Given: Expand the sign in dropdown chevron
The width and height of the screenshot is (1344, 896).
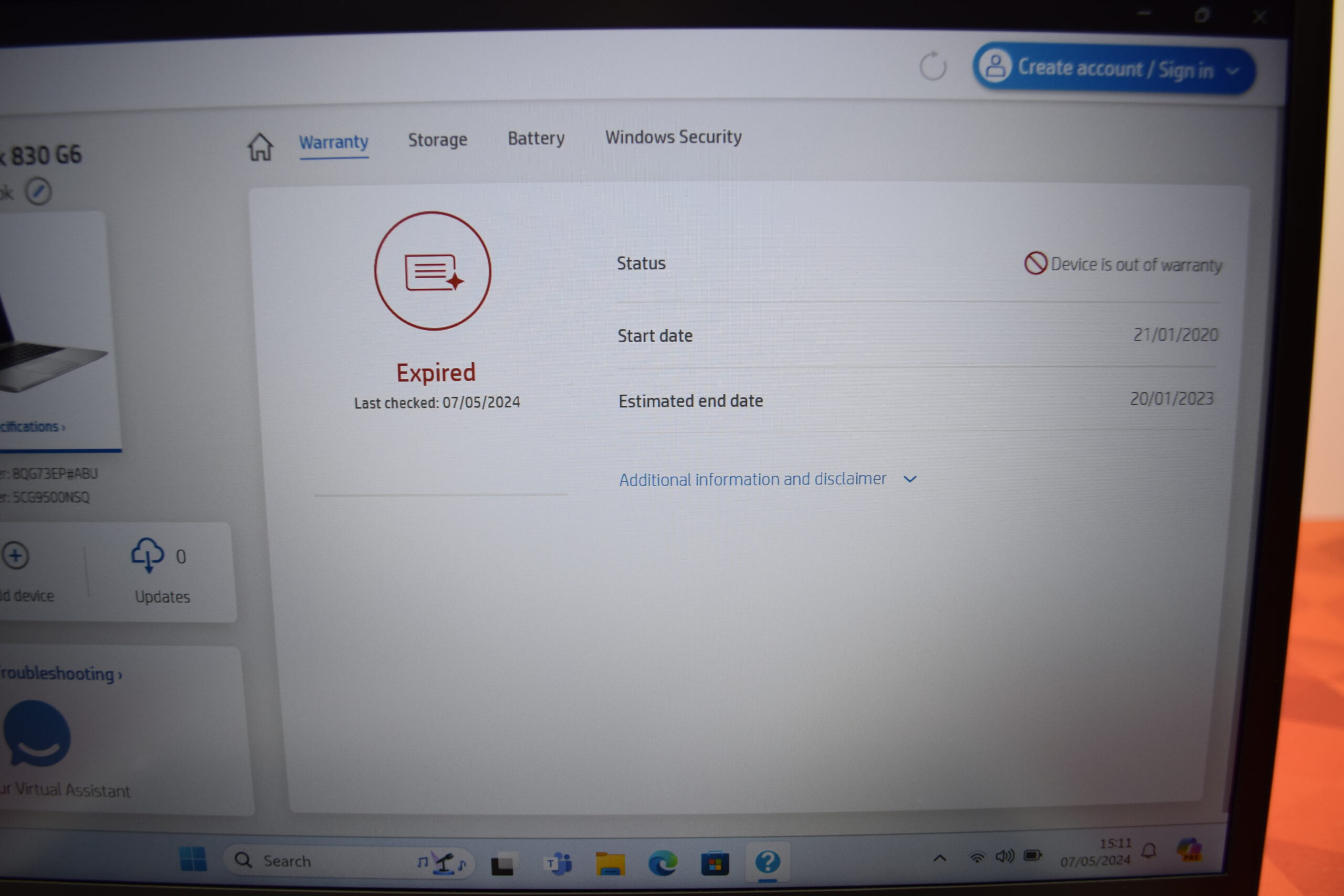Looking at the screenshot, I should tap(1233, 71).
